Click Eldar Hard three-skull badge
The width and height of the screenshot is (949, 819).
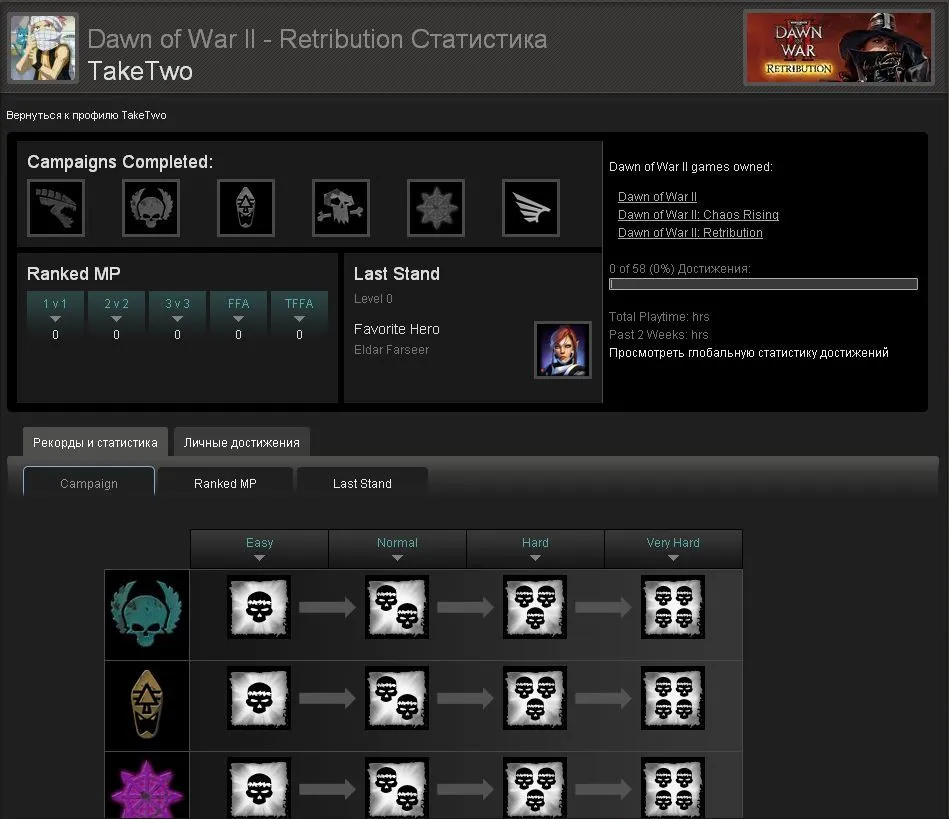(x=535, y=698)
